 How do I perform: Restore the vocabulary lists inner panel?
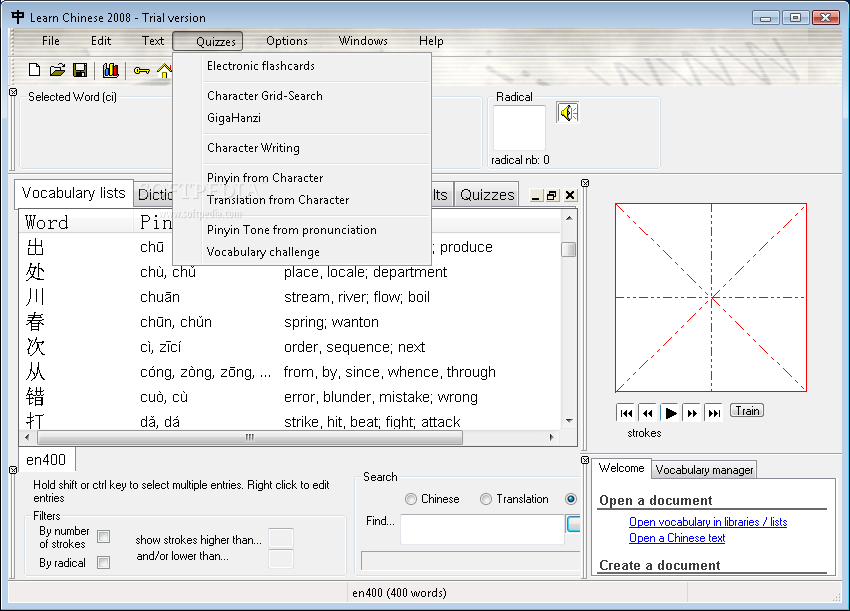[x=552, y=196]
